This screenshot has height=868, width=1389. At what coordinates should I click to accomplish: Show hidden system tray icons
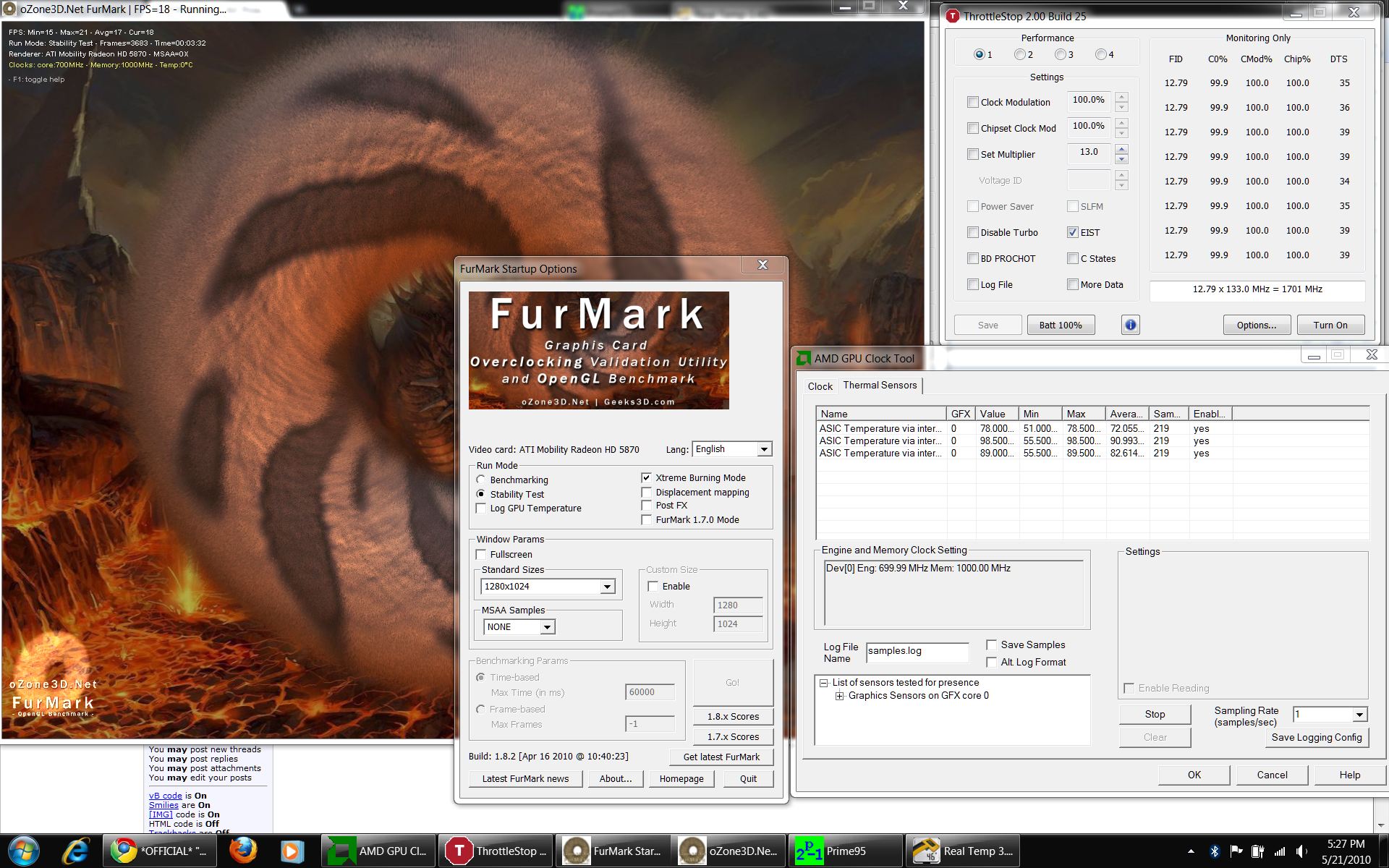point(1191,851)
